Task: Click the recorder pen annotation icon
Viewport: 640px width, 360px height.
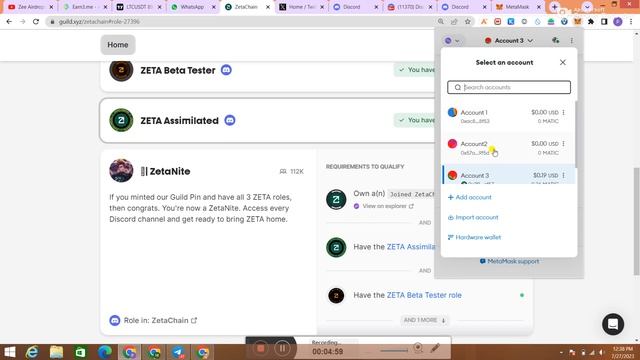Action: coord(435,348)
